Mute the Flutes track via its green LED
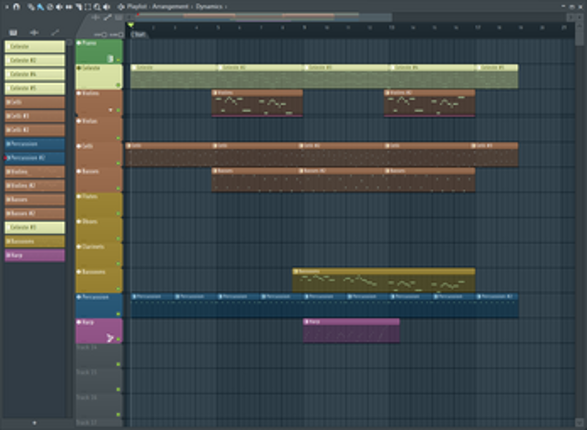The height and width of the screenshot is (430, 587). 118,214
